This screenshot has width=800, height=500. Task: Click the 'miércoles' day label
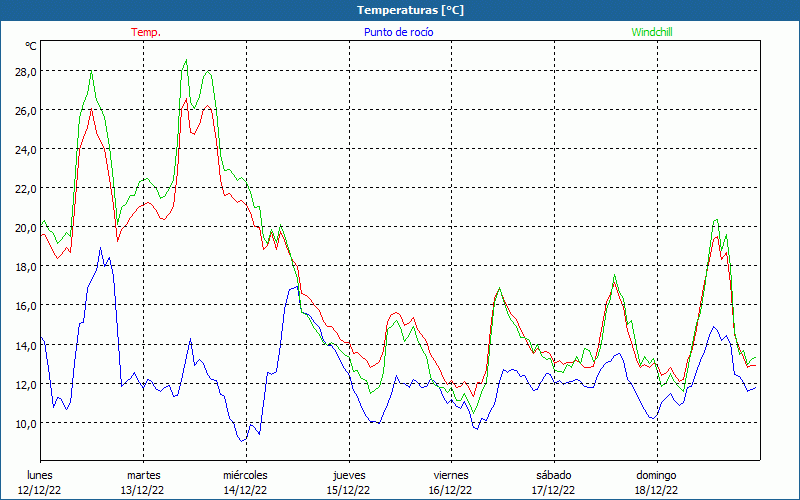(x=245, y=475)
